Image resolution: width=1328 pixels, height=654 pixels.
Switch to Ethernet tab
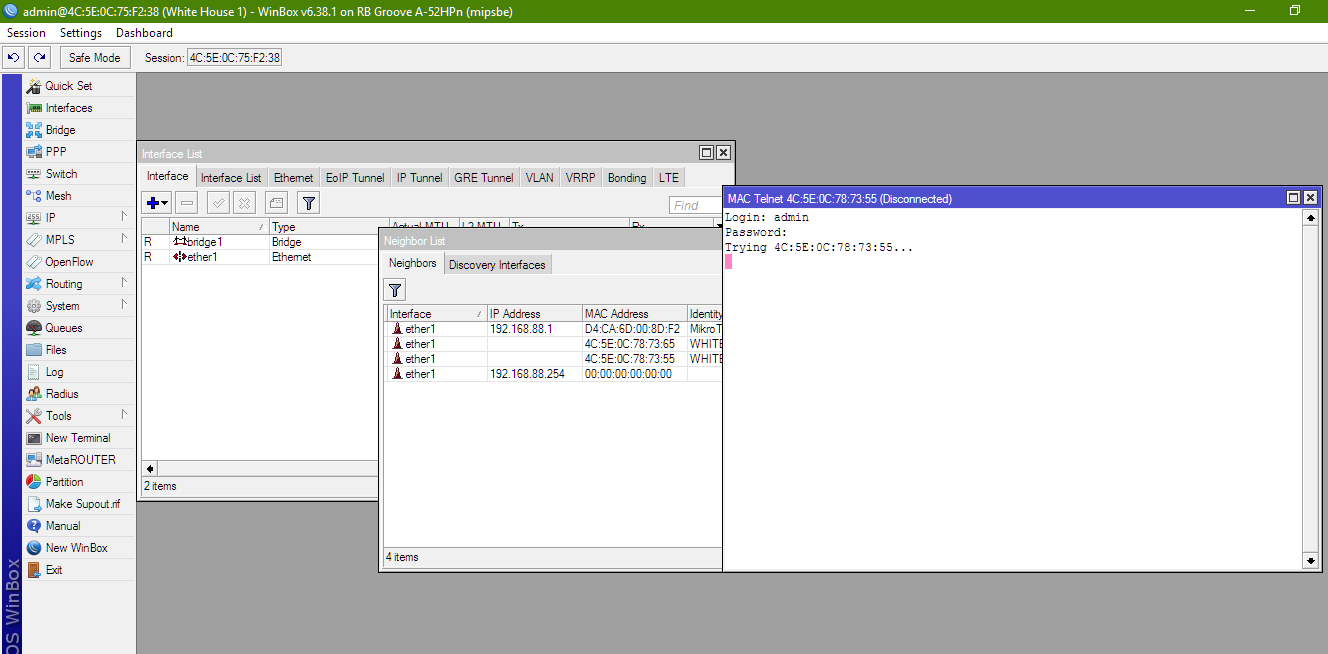[x=294, y=178]
